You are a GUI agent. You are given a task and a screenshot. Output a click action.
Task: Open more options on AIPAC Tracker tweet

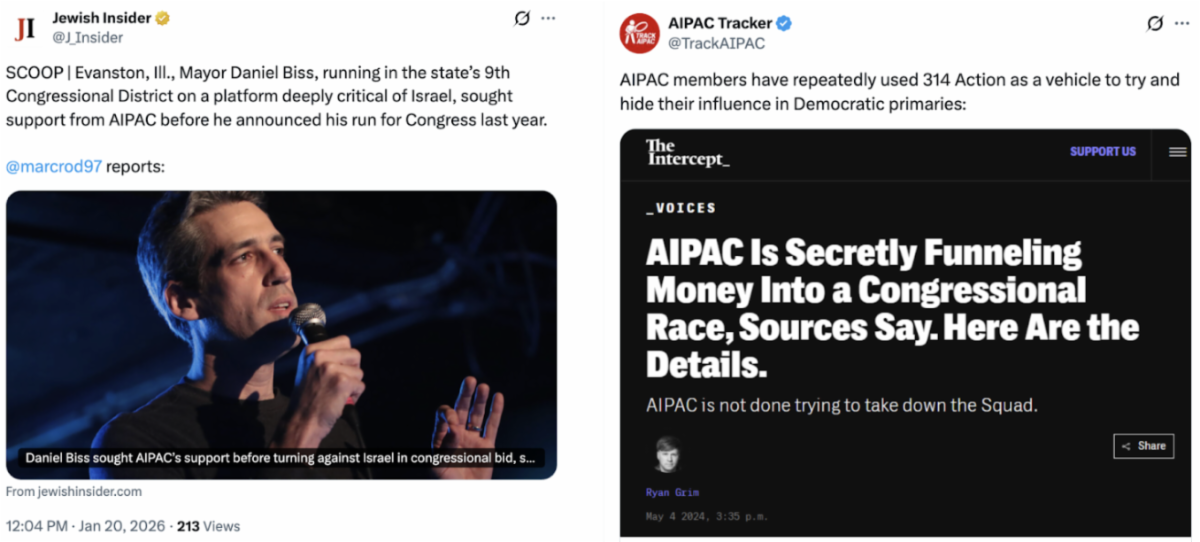coord(1182,23)
